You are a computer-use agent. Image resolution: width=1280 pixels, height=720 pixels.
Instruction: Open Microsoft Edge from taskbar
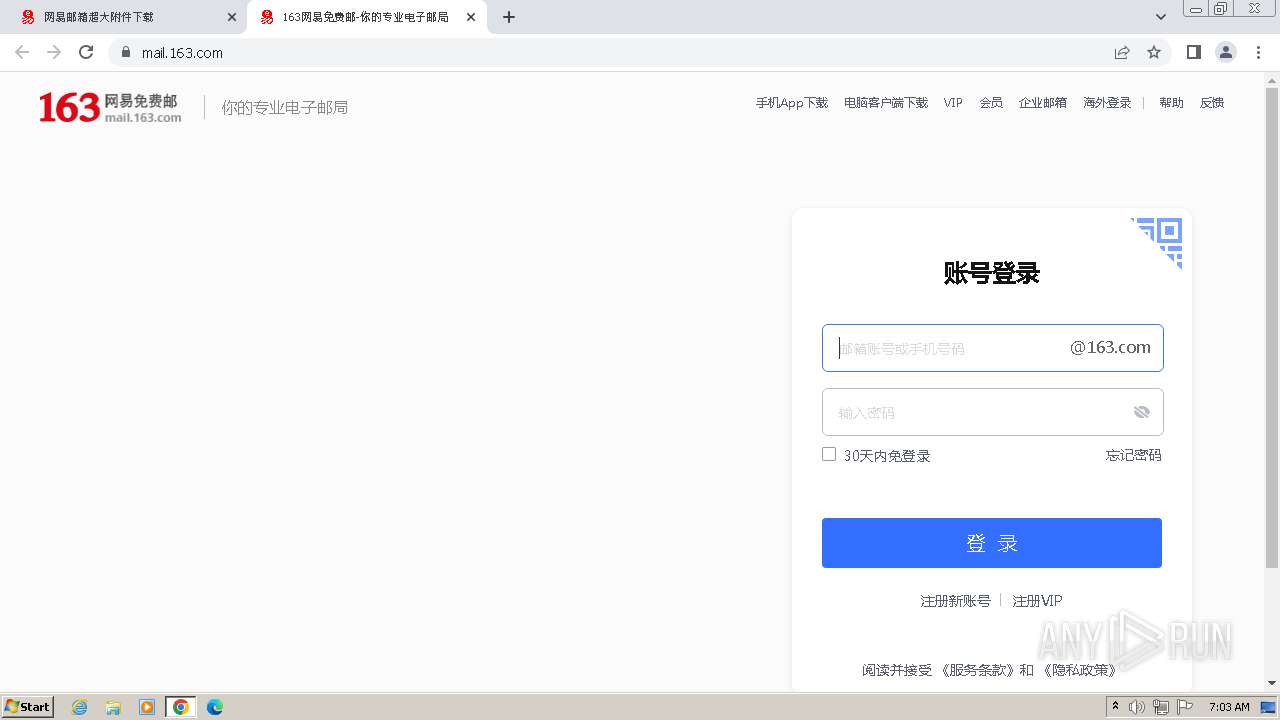(x=215, y=707)
